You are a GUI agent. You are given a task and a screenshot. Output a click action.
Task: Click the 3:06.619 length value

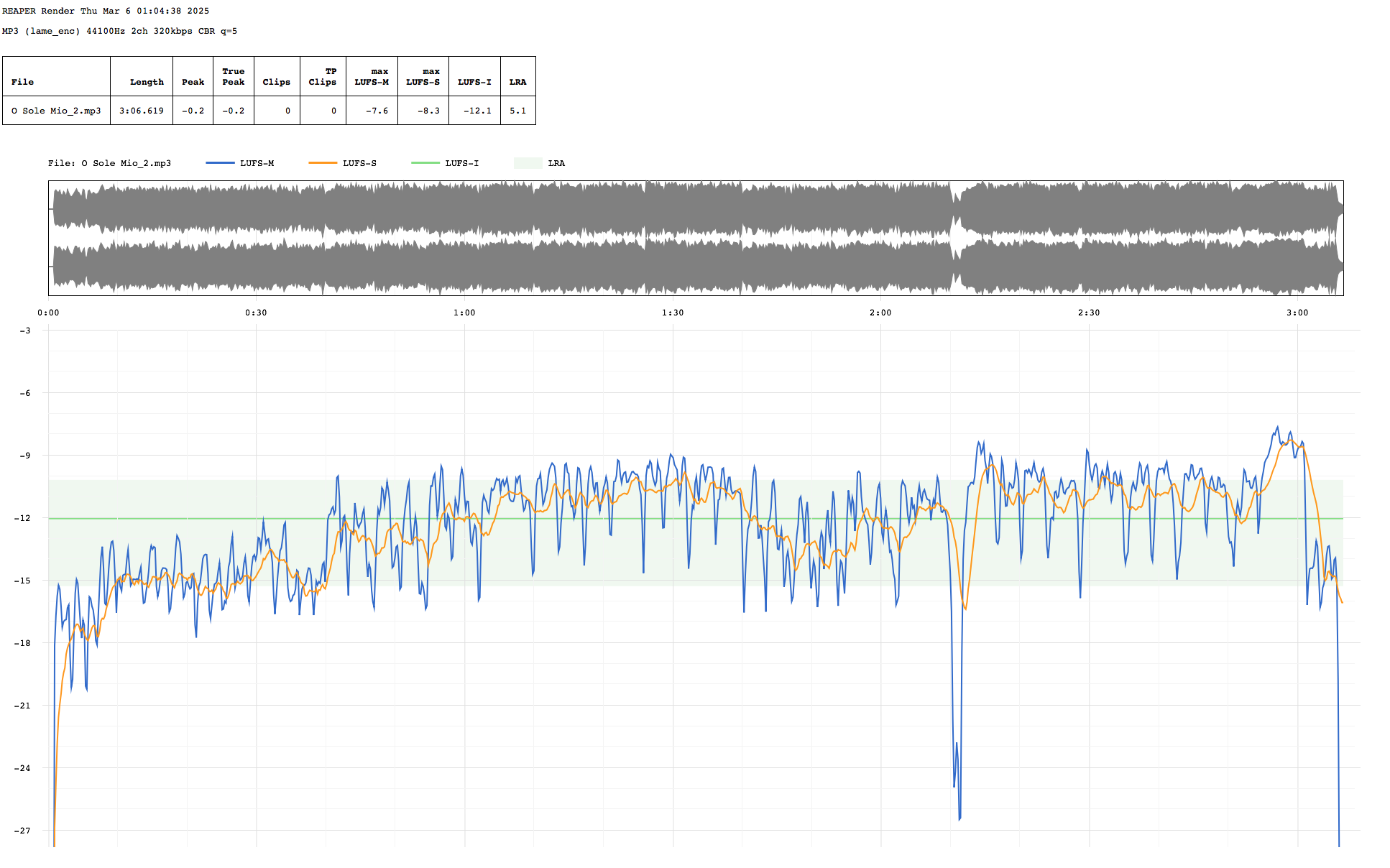142,111
